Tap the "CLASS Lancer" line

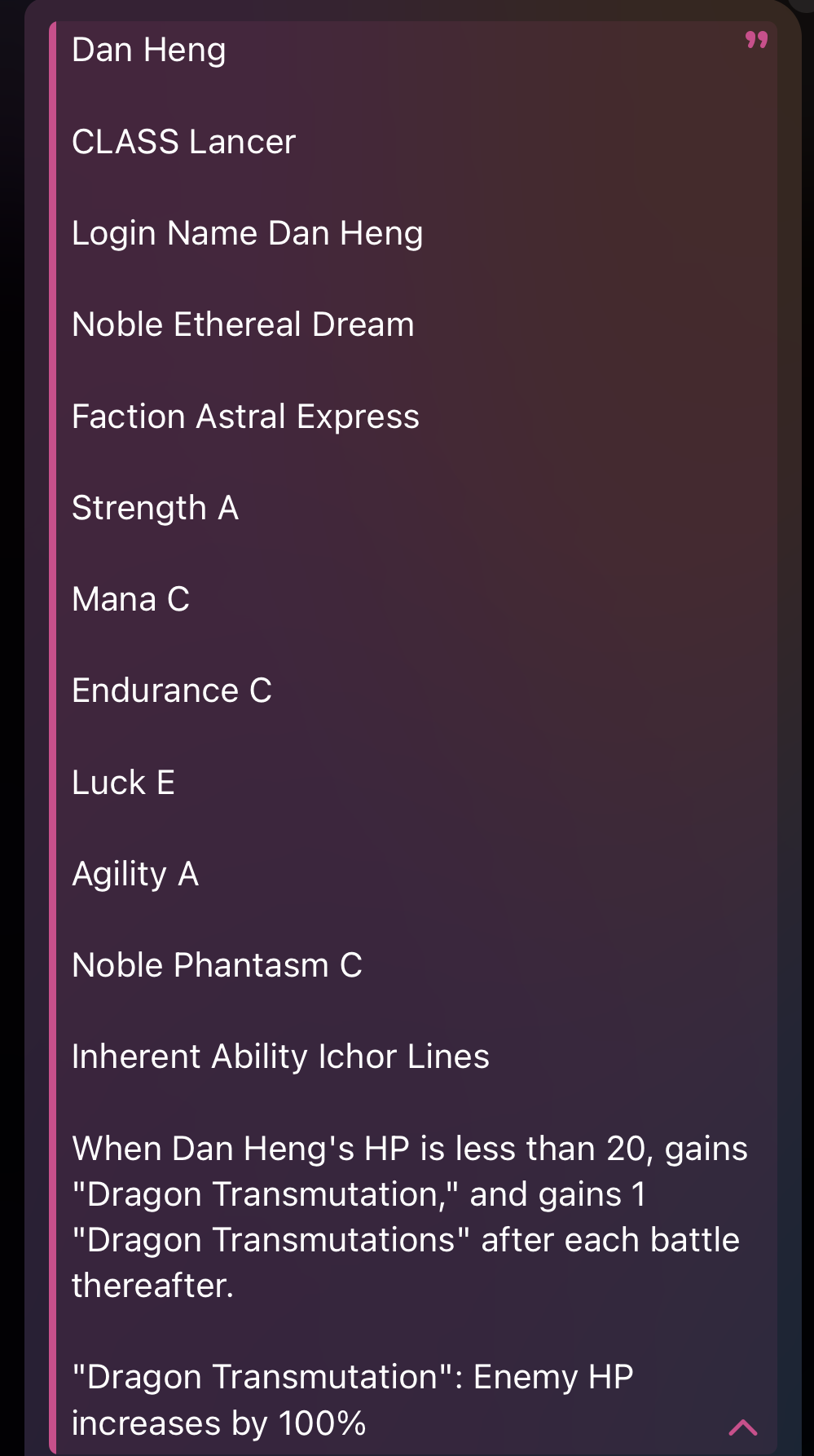click(183, 142)
